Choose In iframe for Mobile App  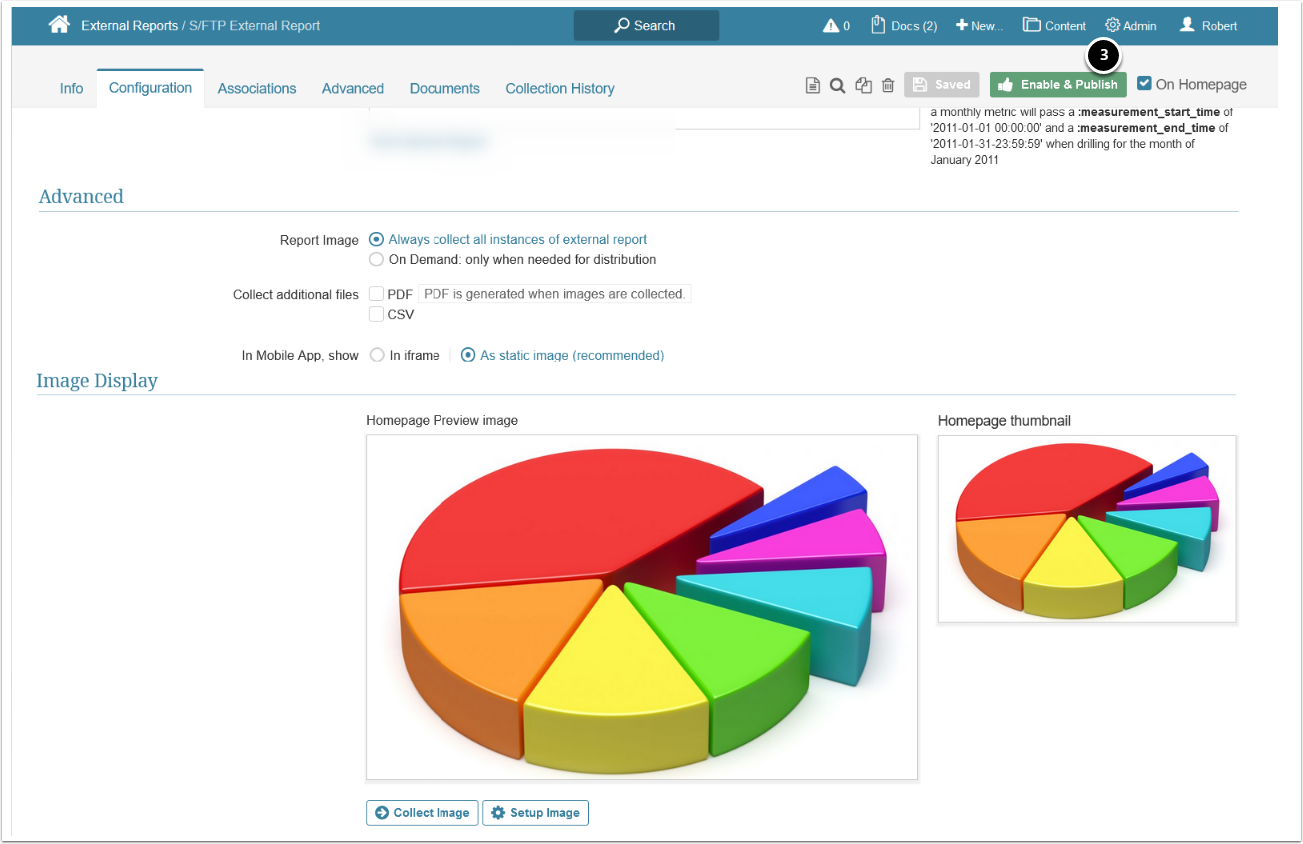click(x=377, y=355)
